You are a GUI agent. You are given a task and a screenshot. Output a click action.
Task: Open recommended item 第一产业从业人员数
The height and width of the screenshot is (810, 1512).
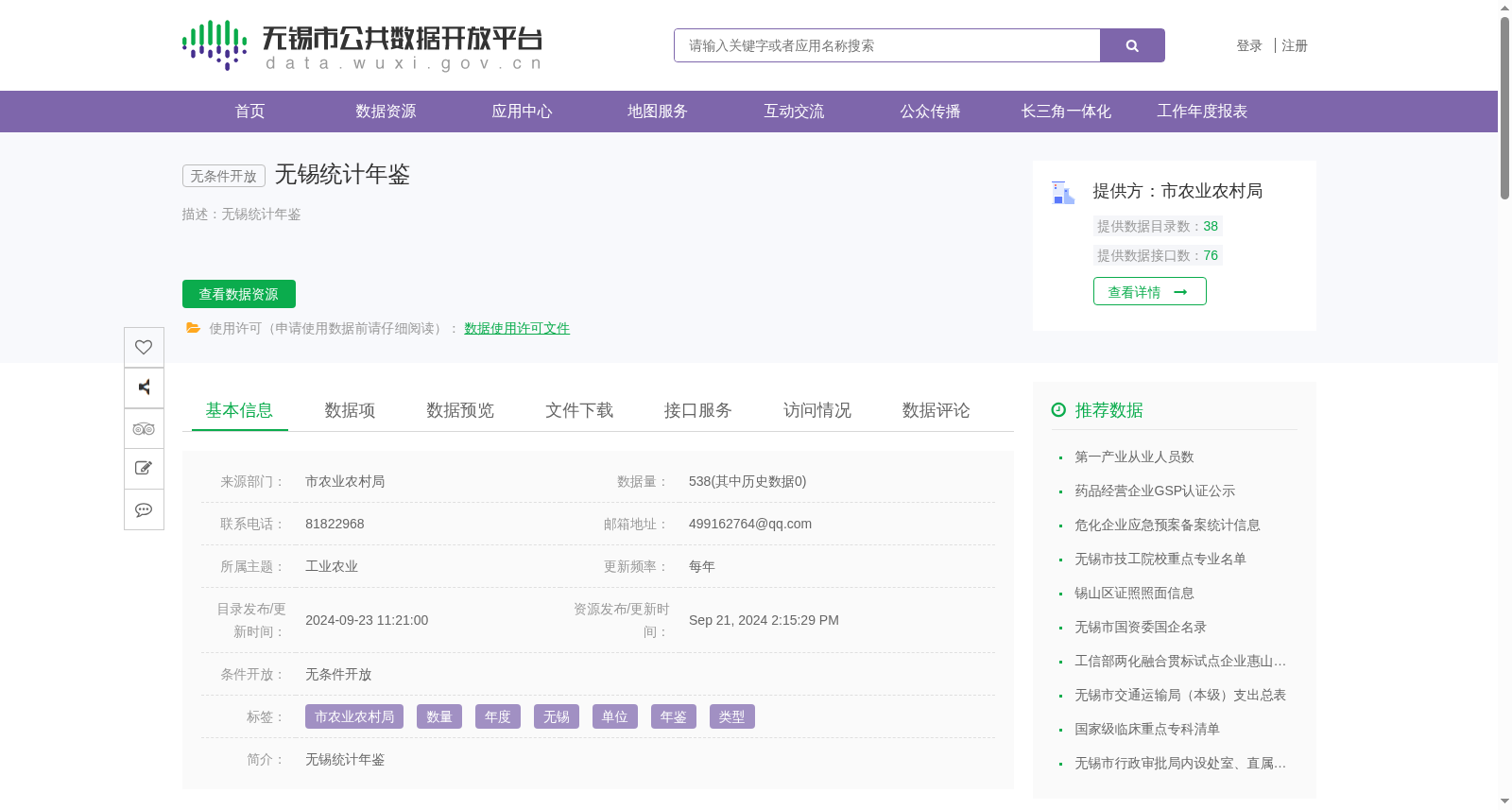1134,457
